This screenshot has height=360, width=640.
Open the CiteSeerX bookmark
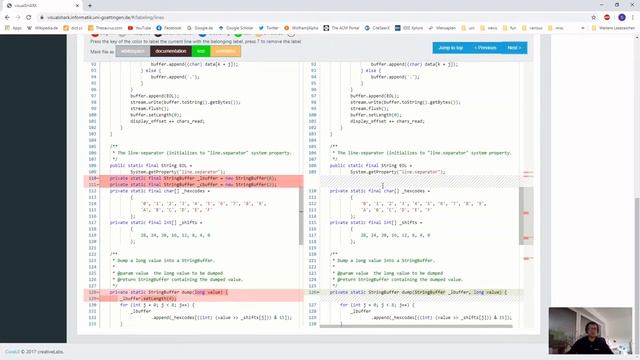[x=378, y=28]
